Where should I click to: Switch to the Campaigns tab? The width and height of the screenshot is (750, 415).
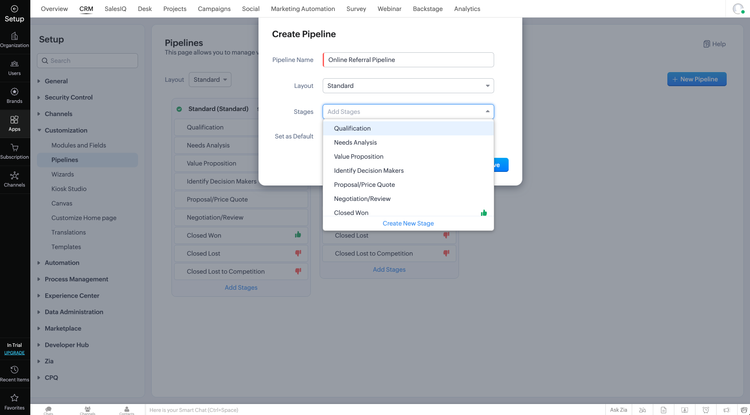(x=214, y=9)
